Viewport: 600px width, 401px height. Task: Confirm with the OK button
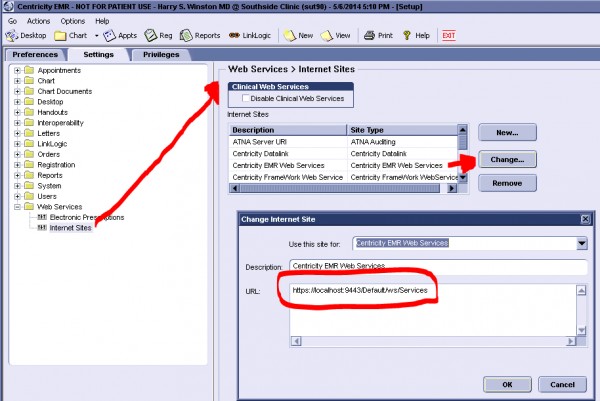[x=507, y=384]
